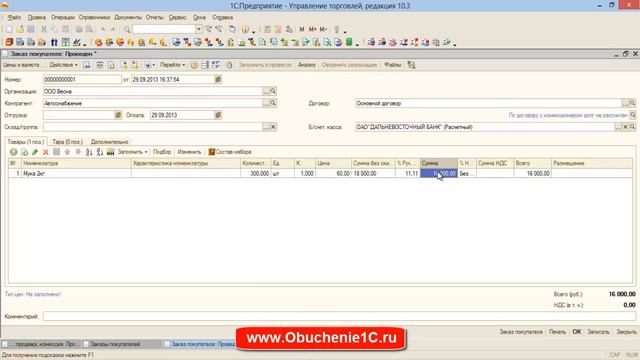This screenshot has width=640, height=360.
Task: Click the Подбор button
Action: [x=162, y=152]
